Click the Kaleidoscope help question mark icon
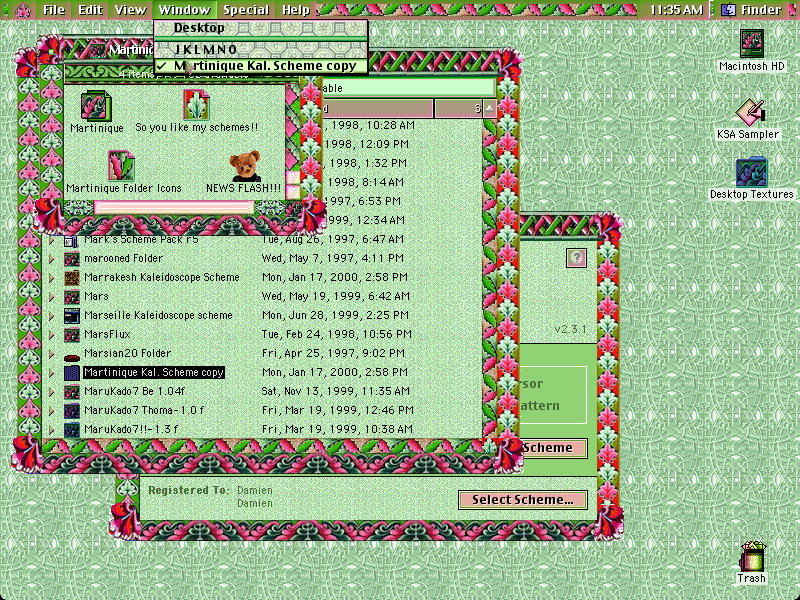 (x=577, y=258)
